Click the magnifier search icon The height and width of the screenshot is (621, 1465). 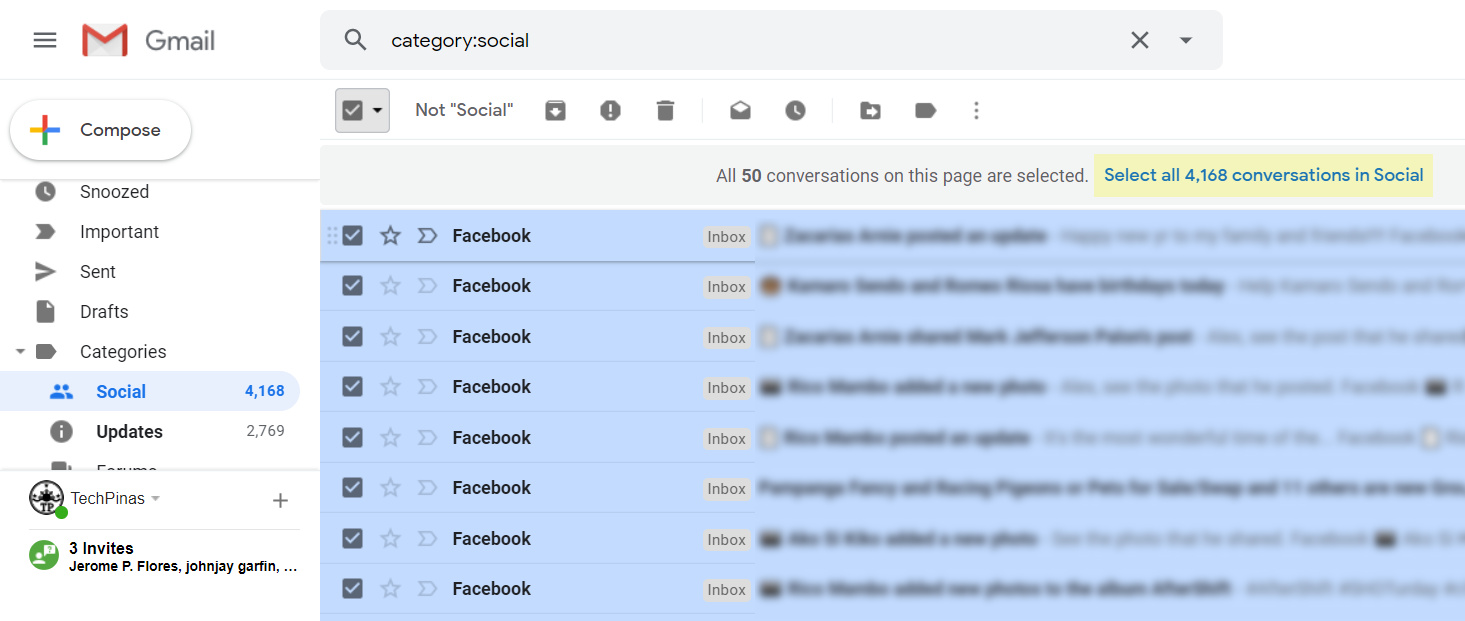tap(355, 40)
